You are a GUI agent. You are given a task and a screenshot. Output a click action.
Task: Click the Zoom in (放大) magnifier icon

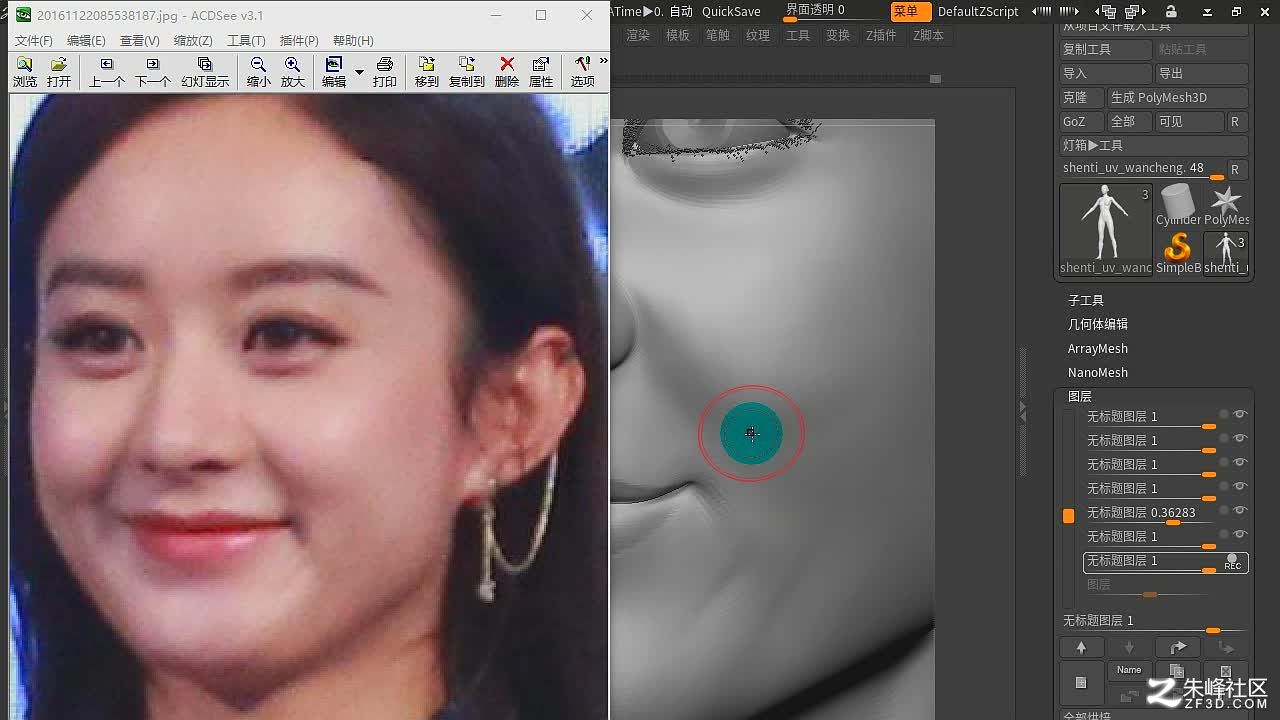click(292, 72)
